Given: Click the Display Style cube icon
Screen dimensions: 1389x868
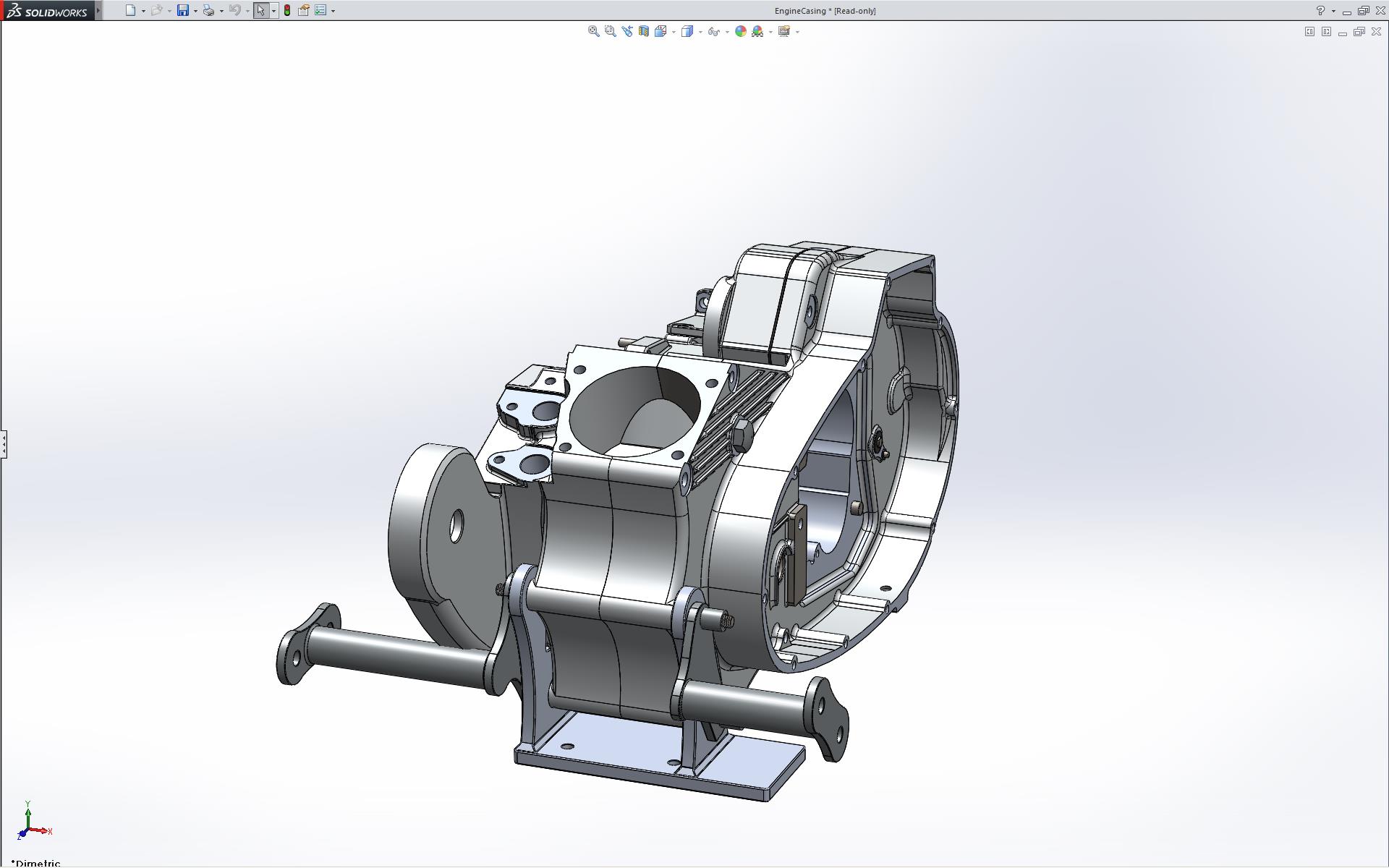Looking at the screenshot, I should click(687, 31).
